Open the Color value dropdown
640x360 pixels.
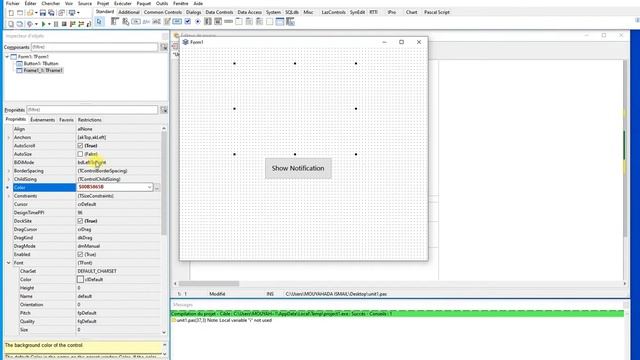click(149, 187)
